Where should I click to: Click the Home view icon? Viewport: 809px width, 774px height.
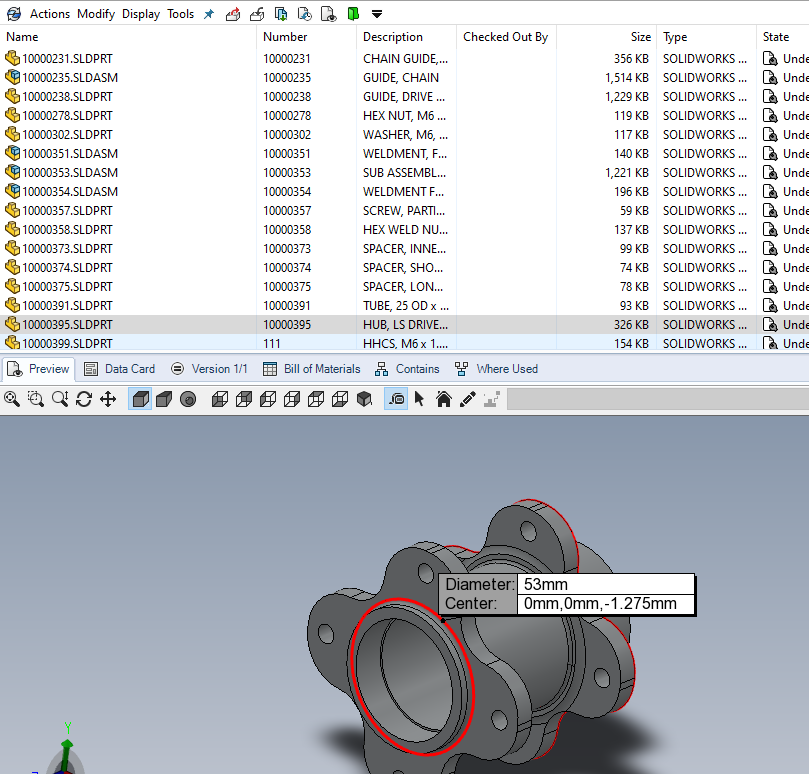pos(444,399)
